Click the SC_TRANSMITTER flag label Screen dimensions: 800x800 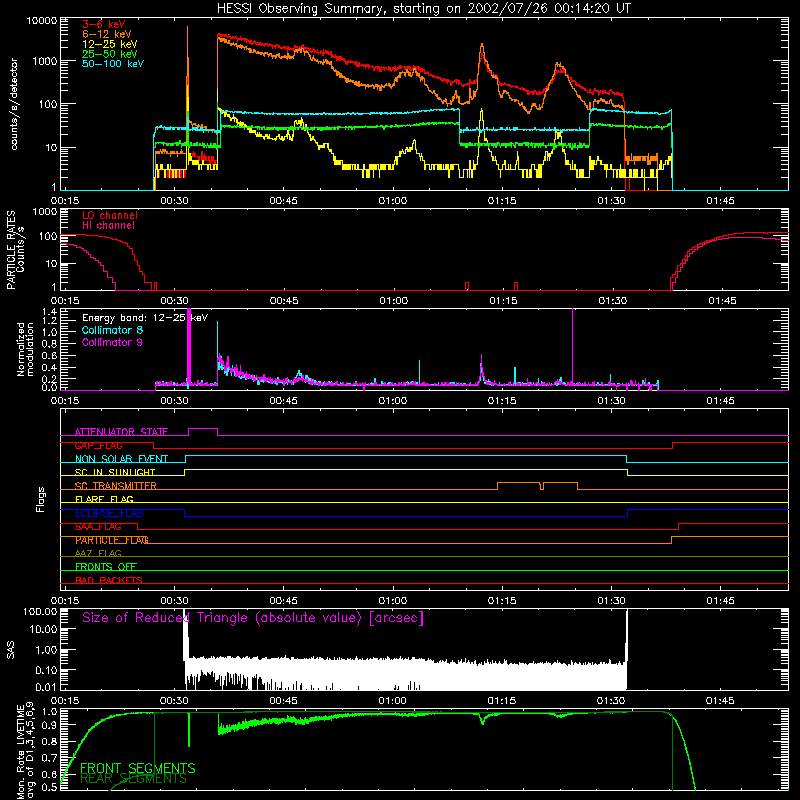point(115,486)
